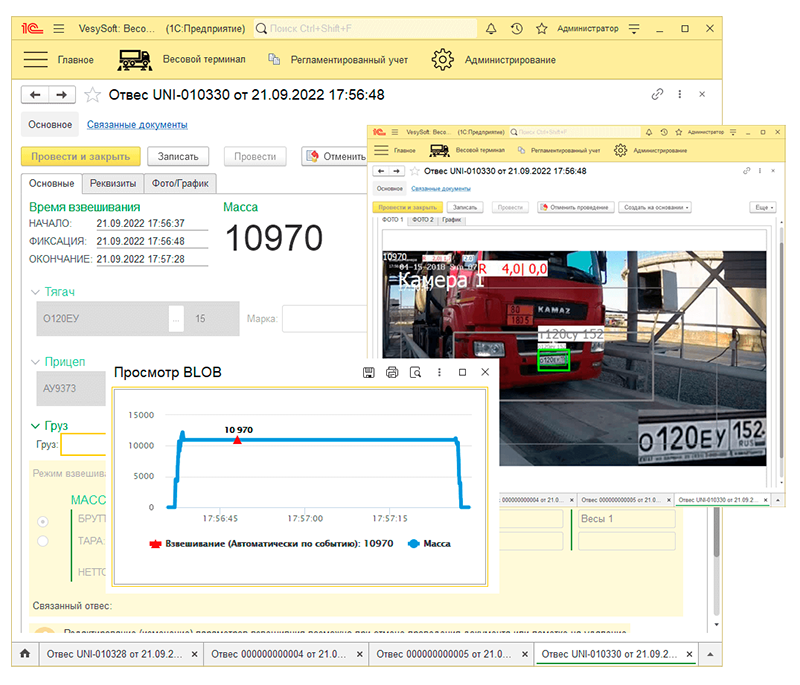800x685 pixels.
Task: Open the Связанные документы link
Action: coord(137,125)
